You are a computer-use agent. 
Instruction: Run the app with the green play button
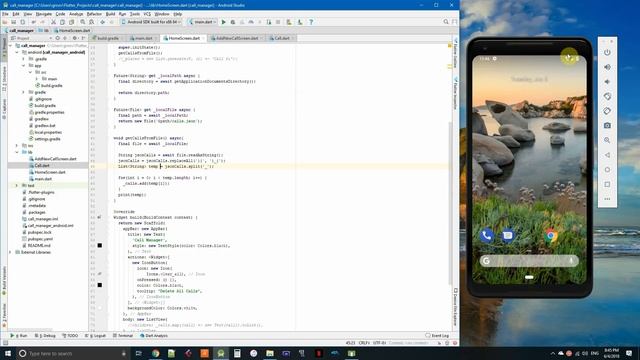click(x=223, y=22)
